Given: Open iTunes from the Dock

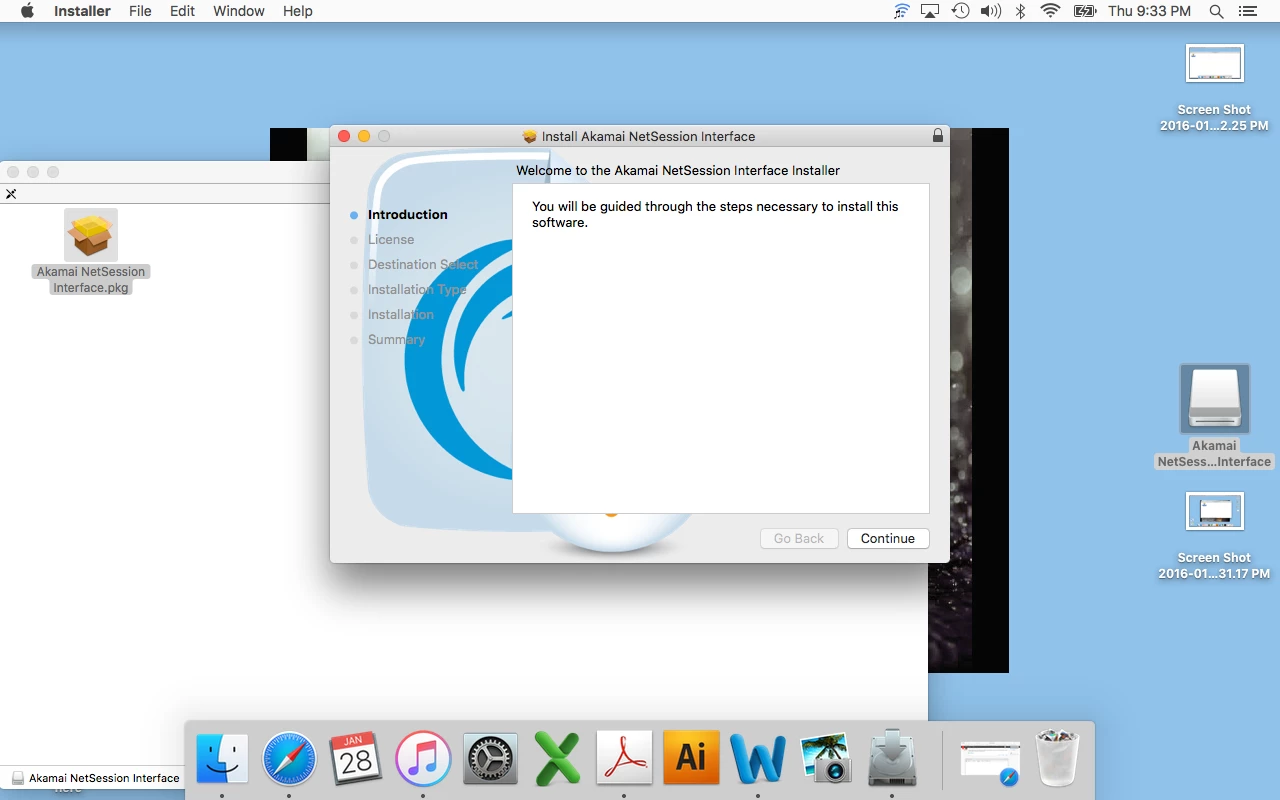Looking at the screenshot, I should (x=423, y=759).
